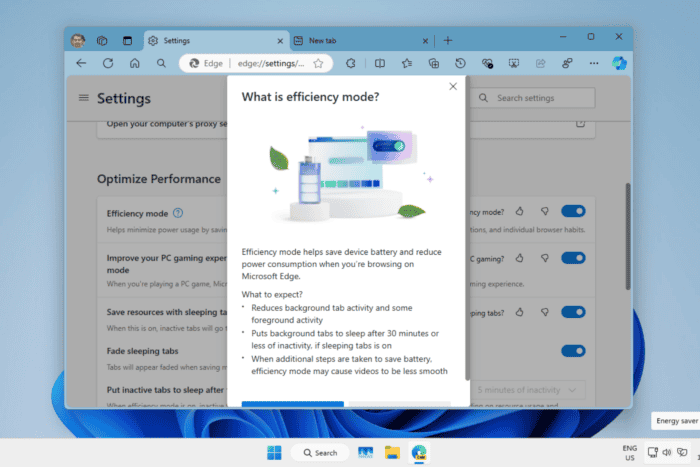Add this page to favorites star
The width and height of the screenshot is (700, 467).
(x=318, y=63)
